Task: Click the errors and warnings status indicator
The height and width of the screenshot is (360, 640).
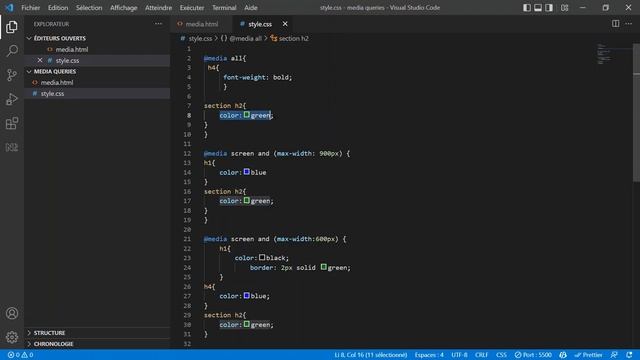Action: click(x=20, y=355)
